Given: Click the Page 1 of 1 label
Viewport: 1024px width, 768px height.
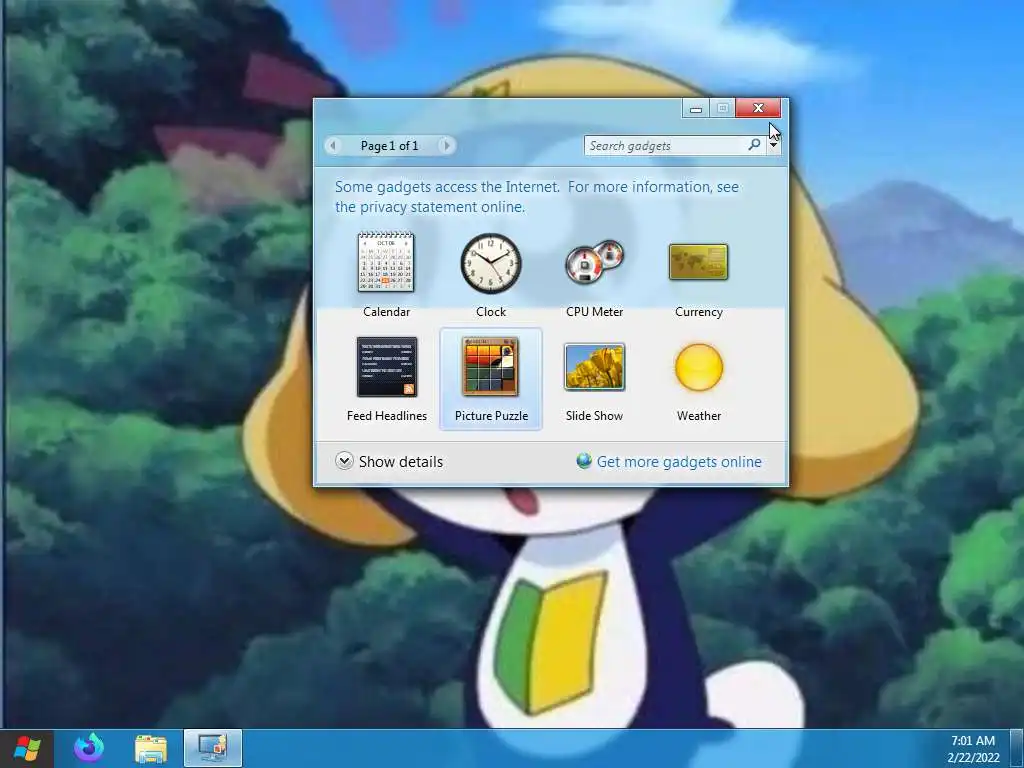Looking at the screenshot, I should point(390,146).
